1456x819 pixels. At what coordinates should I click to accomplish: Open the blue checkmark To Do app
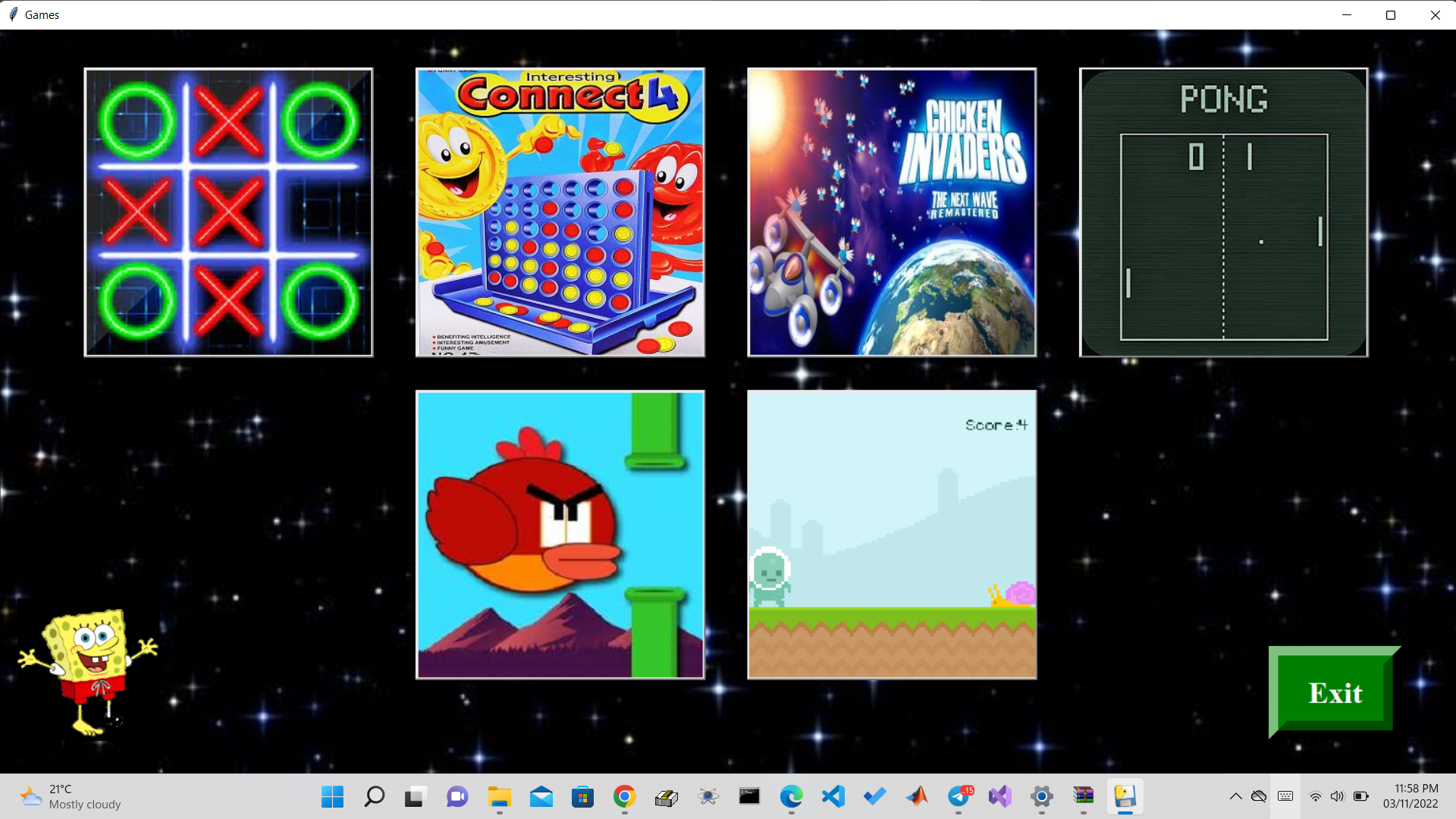point(875,796)
